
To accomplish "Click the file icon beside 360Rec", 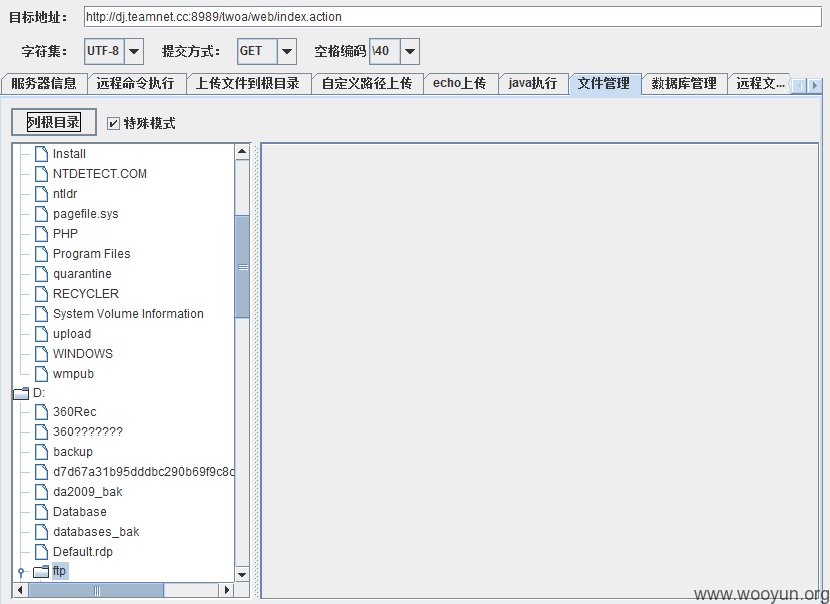I will click(41, 412).
